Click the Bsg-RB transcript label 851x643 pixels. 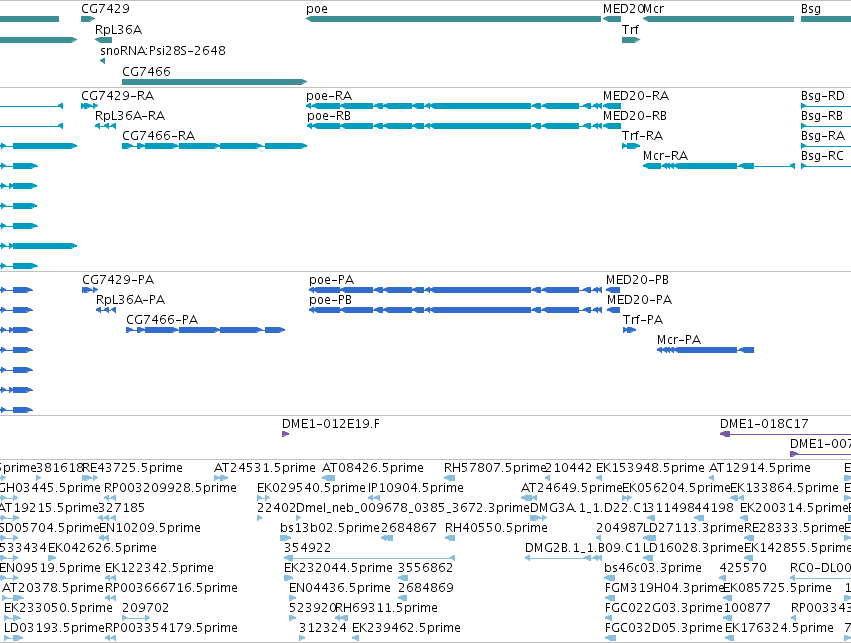(822, 116)
